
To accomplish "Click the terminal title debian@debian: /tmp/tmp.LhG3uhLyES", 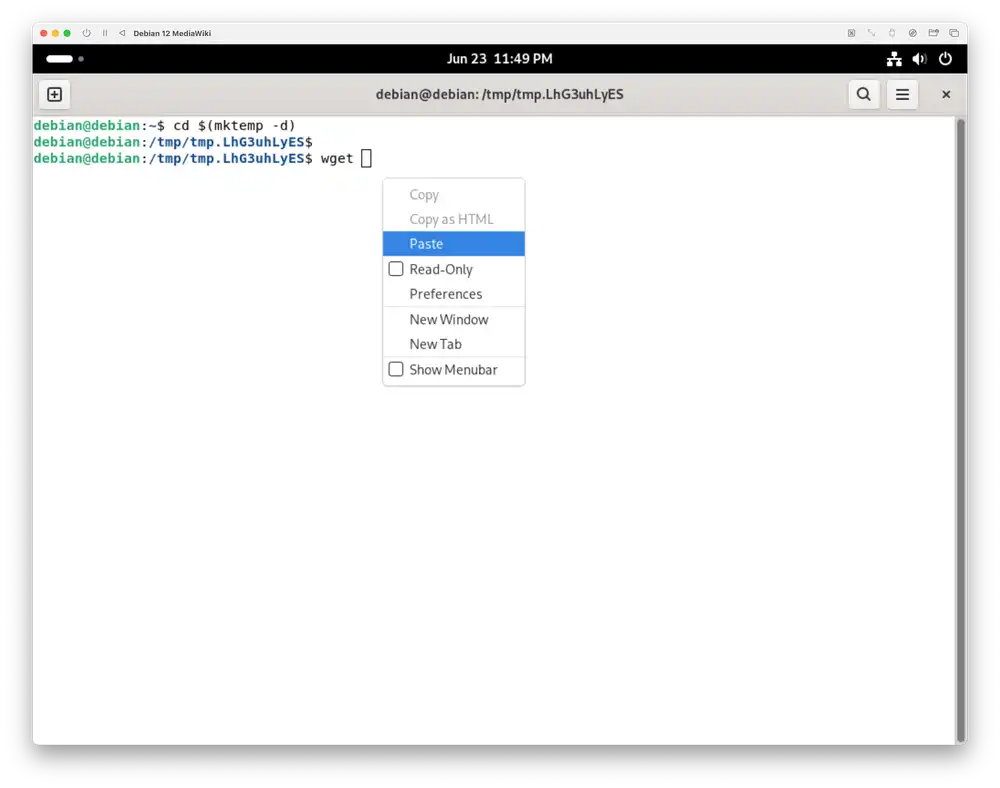I will pos(499,94).
